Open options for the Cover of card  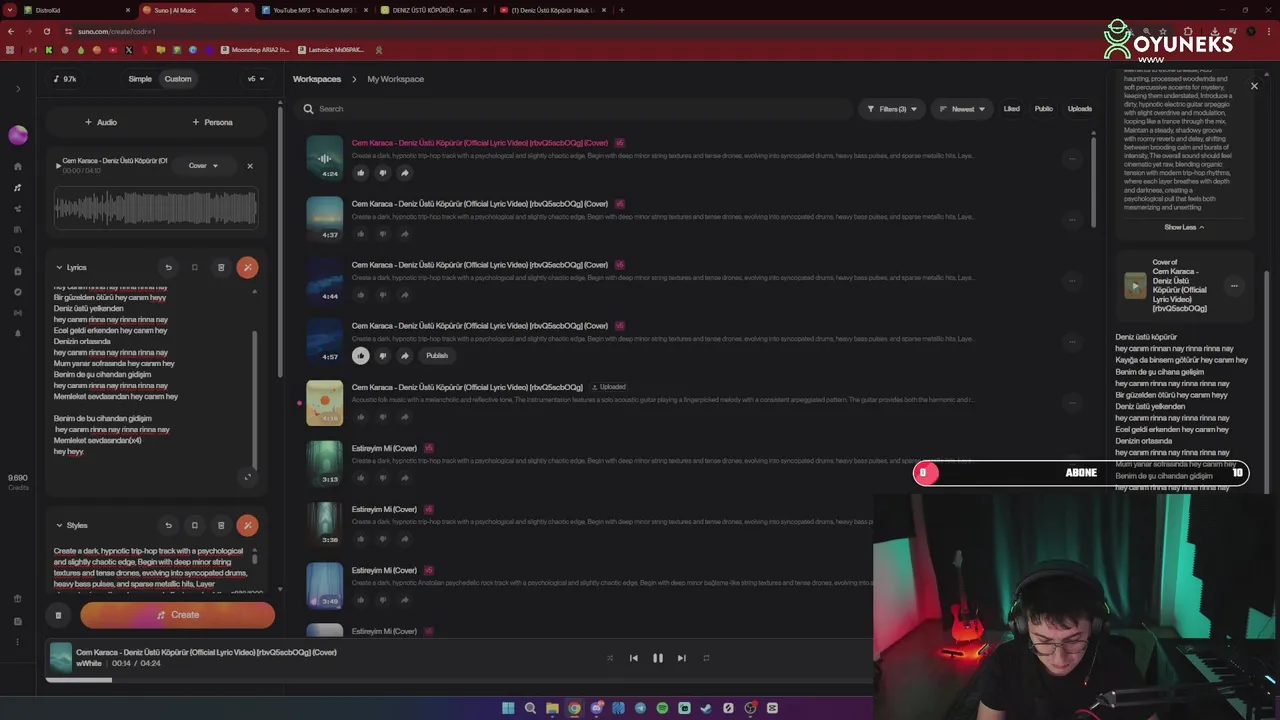click(x=1234, y=286)
